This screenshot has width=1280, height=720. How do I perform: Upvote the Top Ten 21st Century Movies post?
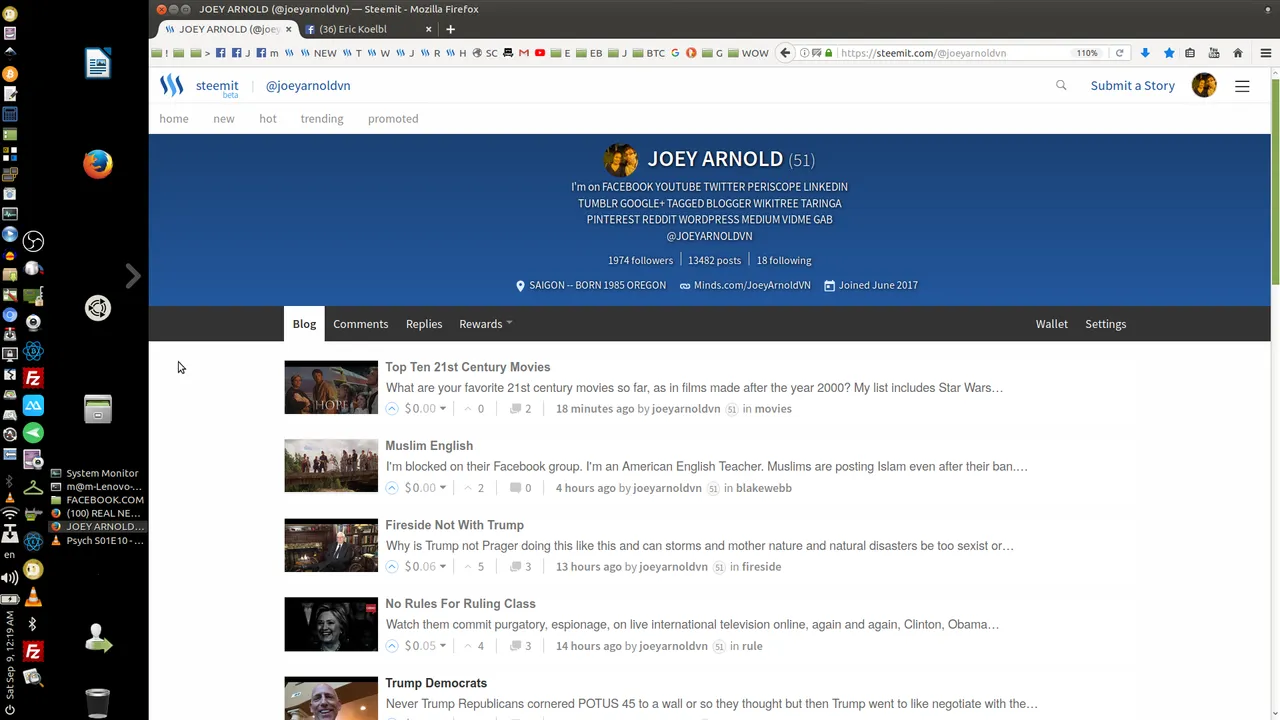(x=392, y=408)
